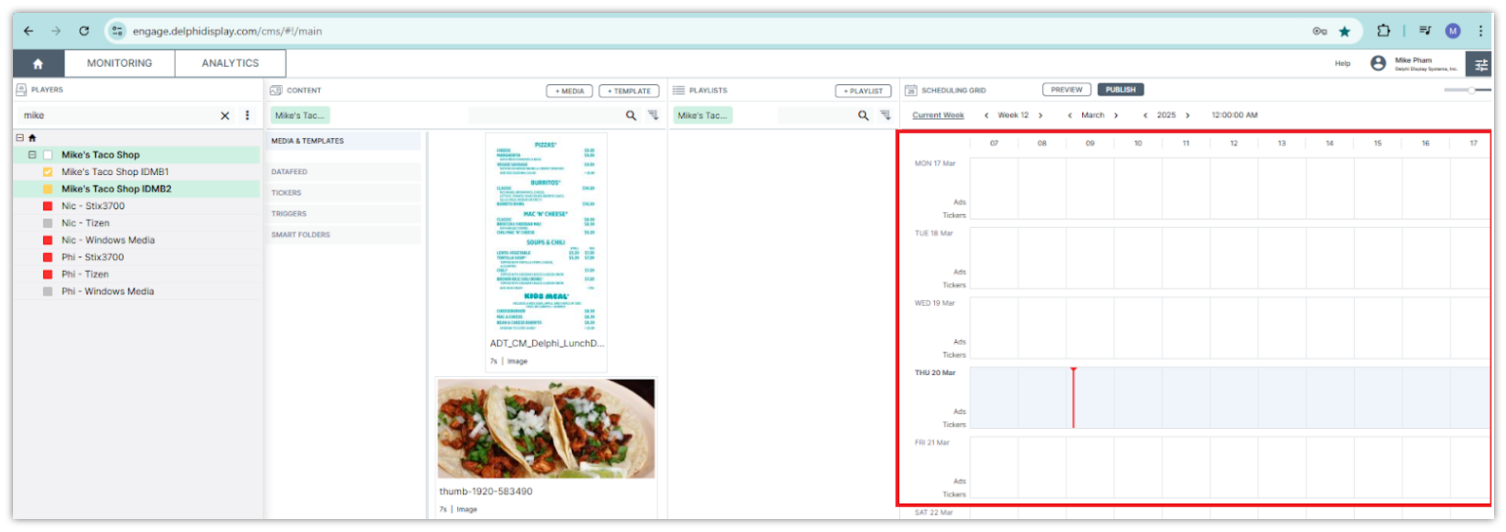Screen dimensions: 1506x532
Task: Click the Playlists panel sort filter icon
Action: pos(885,116)
